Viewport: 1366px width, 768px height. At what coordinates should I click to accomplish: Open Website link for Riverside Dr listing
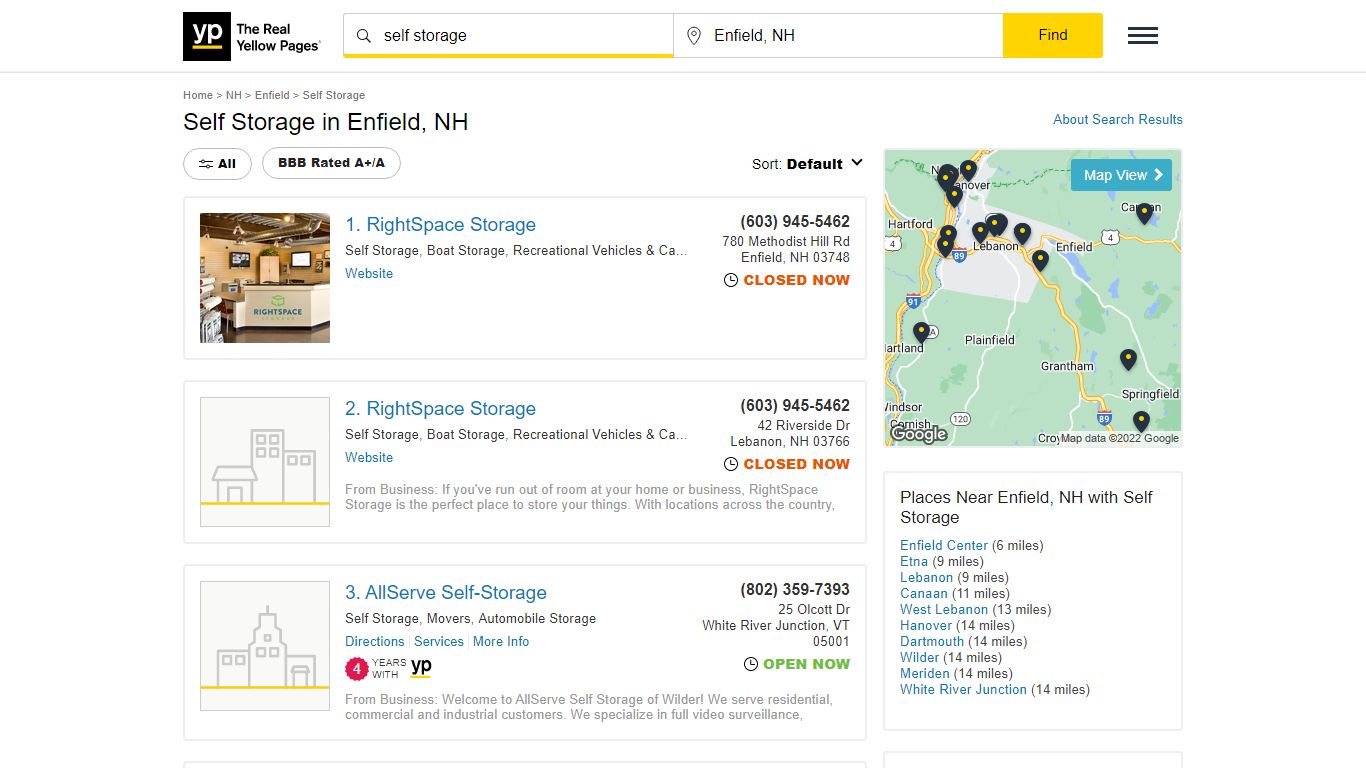point(369,457)
